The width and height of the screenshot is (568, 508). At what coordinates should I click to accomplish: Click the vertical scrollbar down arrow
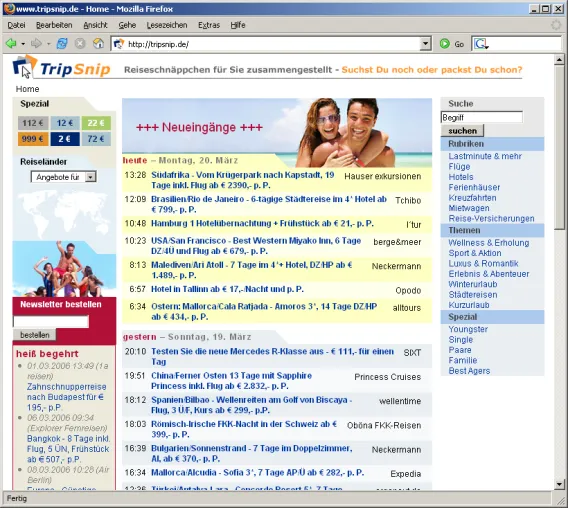pyautogui.click(x=559, y=484)
